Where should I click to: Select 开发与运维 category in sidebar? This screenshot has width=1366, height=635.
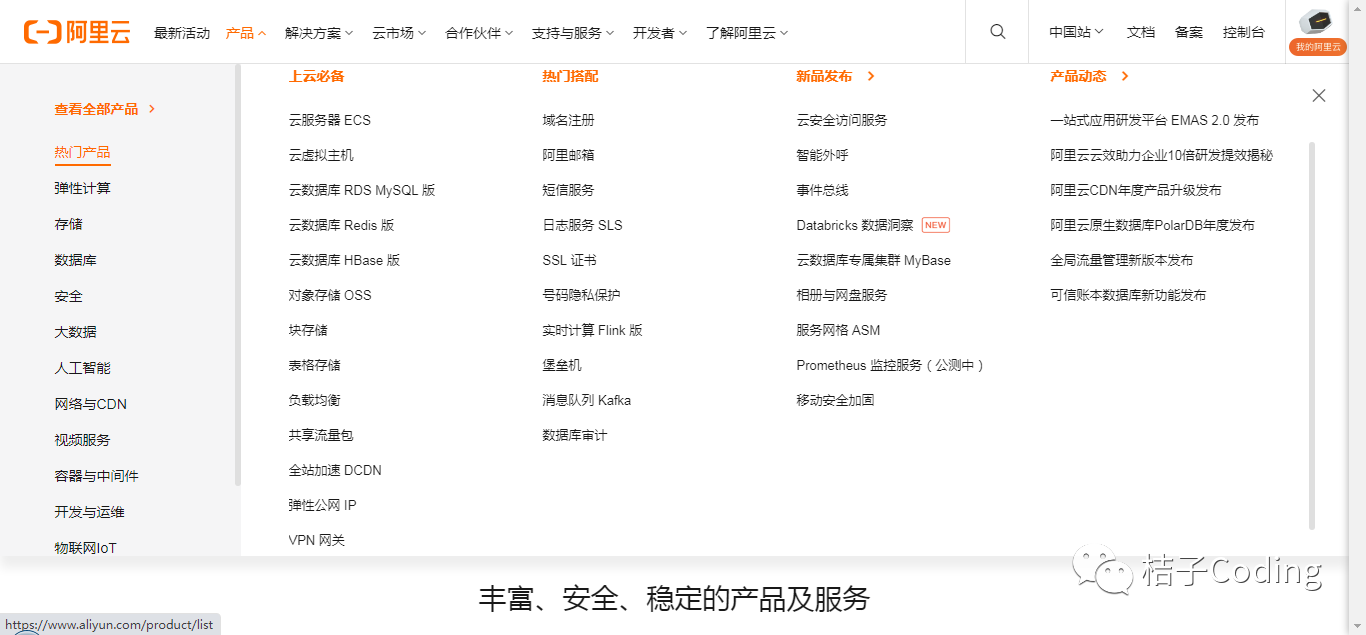coord(89,512)
